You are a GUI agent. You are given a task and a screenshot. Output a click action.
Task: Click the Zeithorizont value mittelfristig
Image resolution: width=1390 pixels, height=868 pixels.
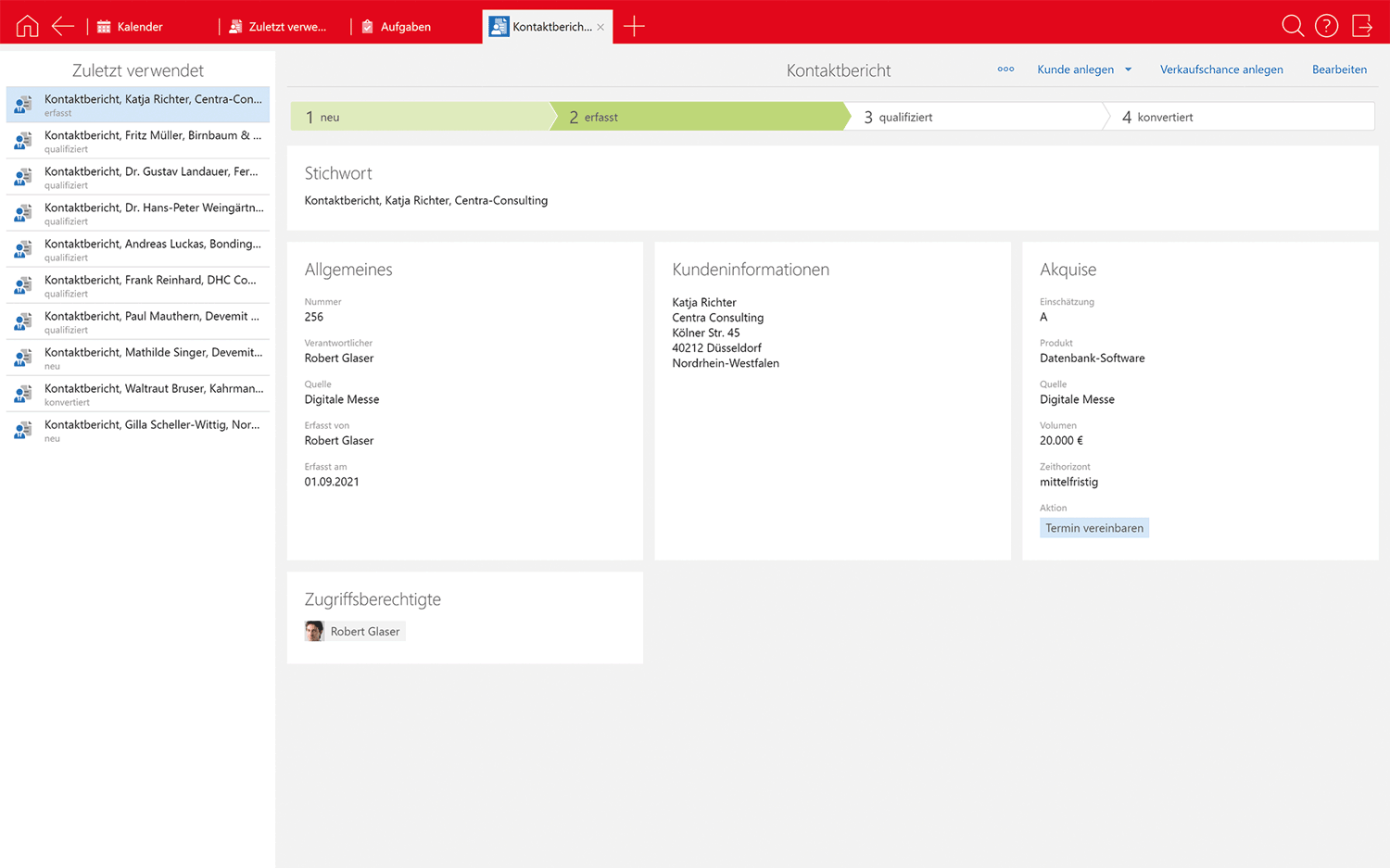tap(1068, 482)
